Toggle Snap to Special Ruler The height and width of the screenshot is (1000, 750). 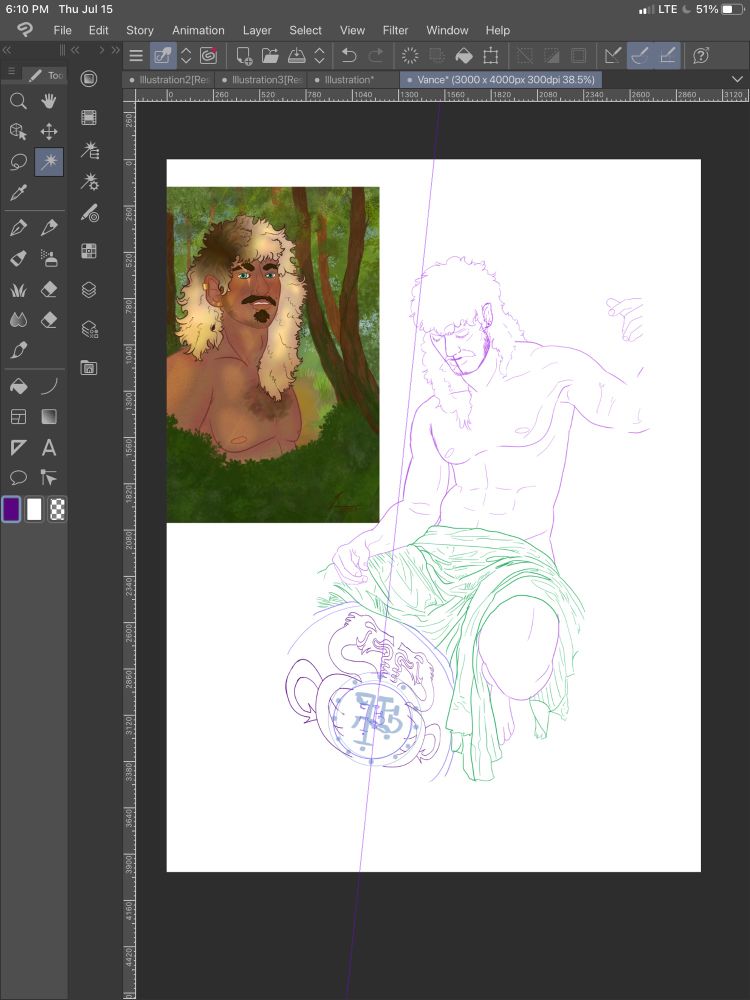click(640, 55)
